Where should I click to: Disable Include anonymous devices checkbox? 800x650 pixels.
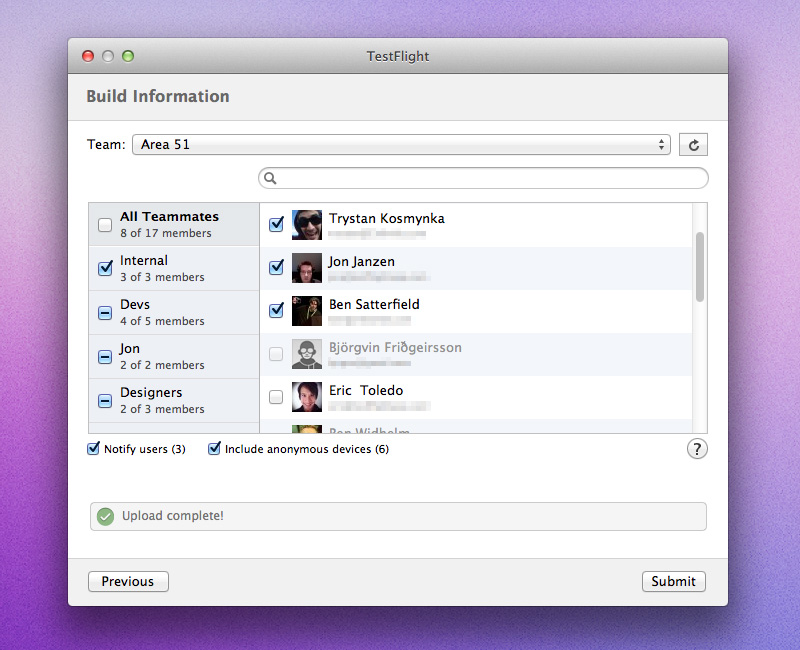(x=214, y=448)
